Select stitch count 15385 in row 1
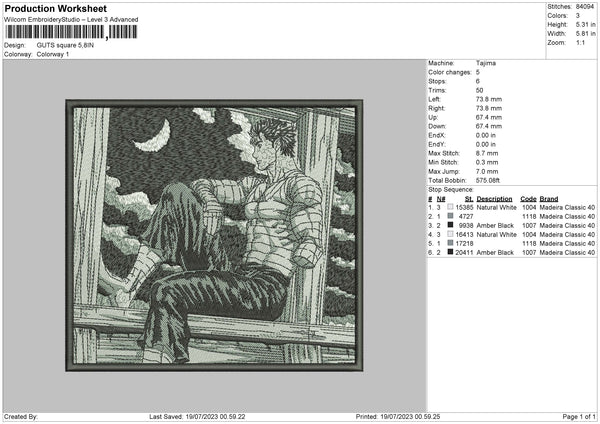Image resolution: width=600 pixels, height=424 pixels. pyautogui.click(x=465, y=207)
